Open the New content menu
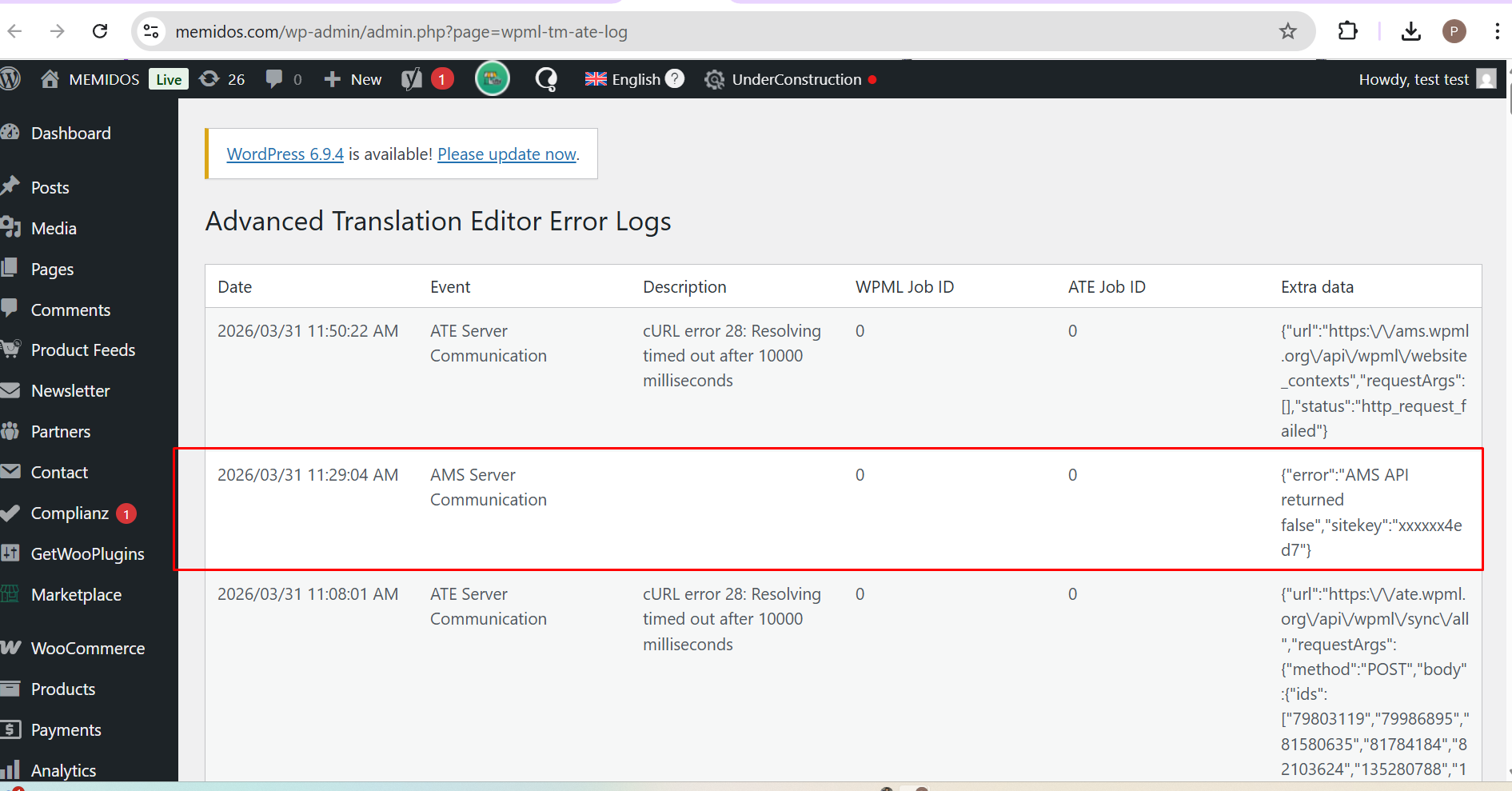1512x791 pixels. click(x=353, y=79)
